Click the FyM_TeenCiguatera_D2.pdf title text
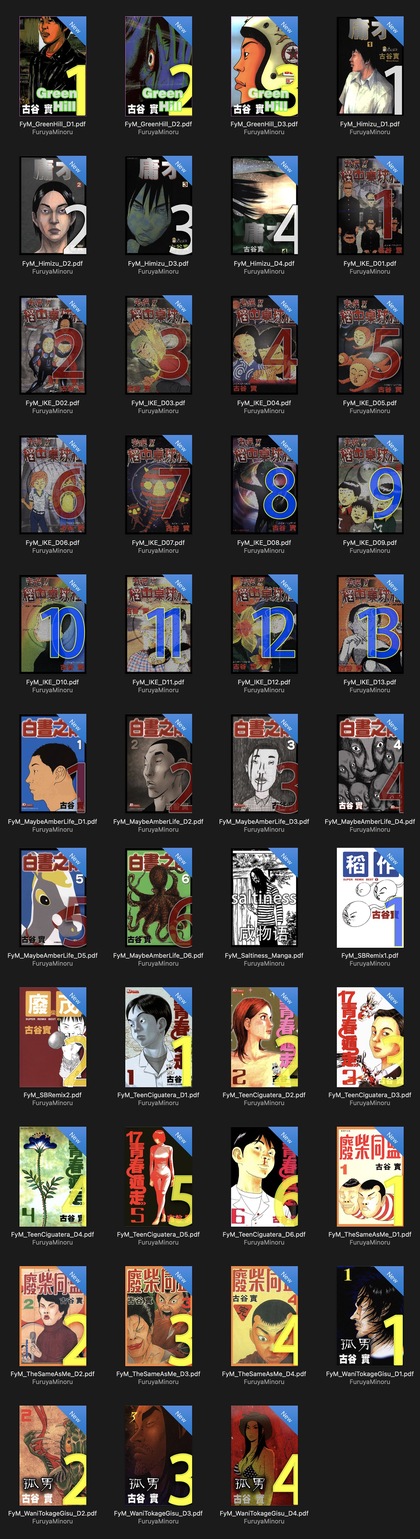This screenshot has width=420, height=1539. click(x=264, y=1095)
